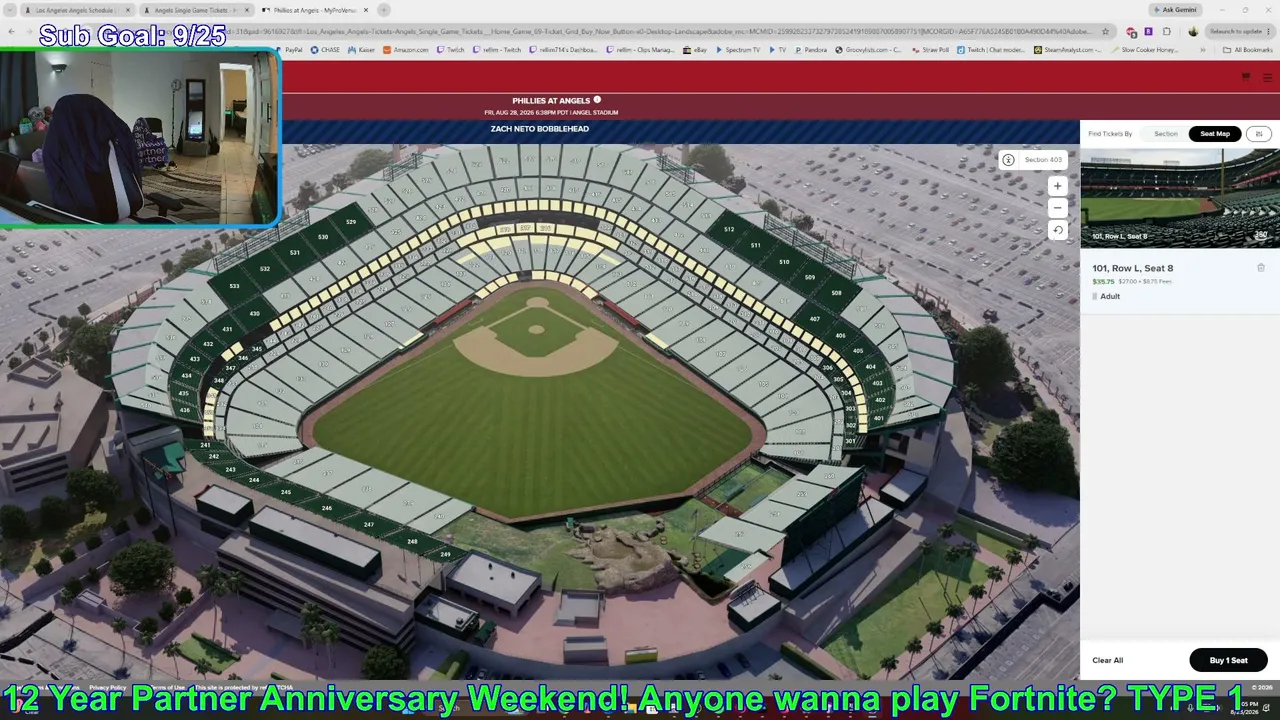Open the 360 degree seat view
Screen dimensions: 1280x720
pos(1261,236)
